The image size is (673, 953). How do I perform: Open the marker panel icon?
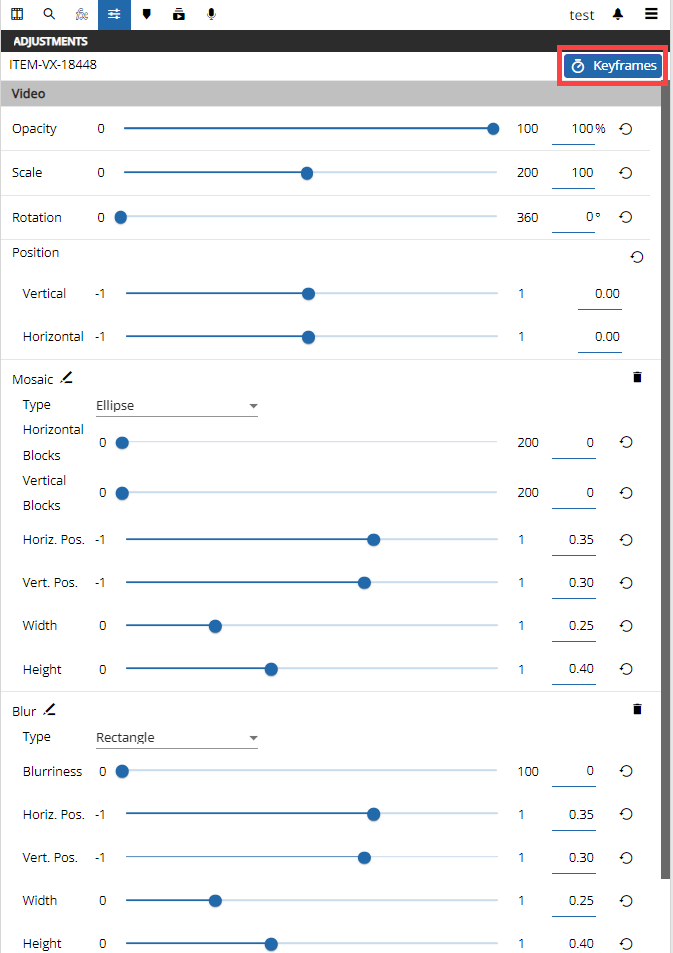click(x=147, y=15)
